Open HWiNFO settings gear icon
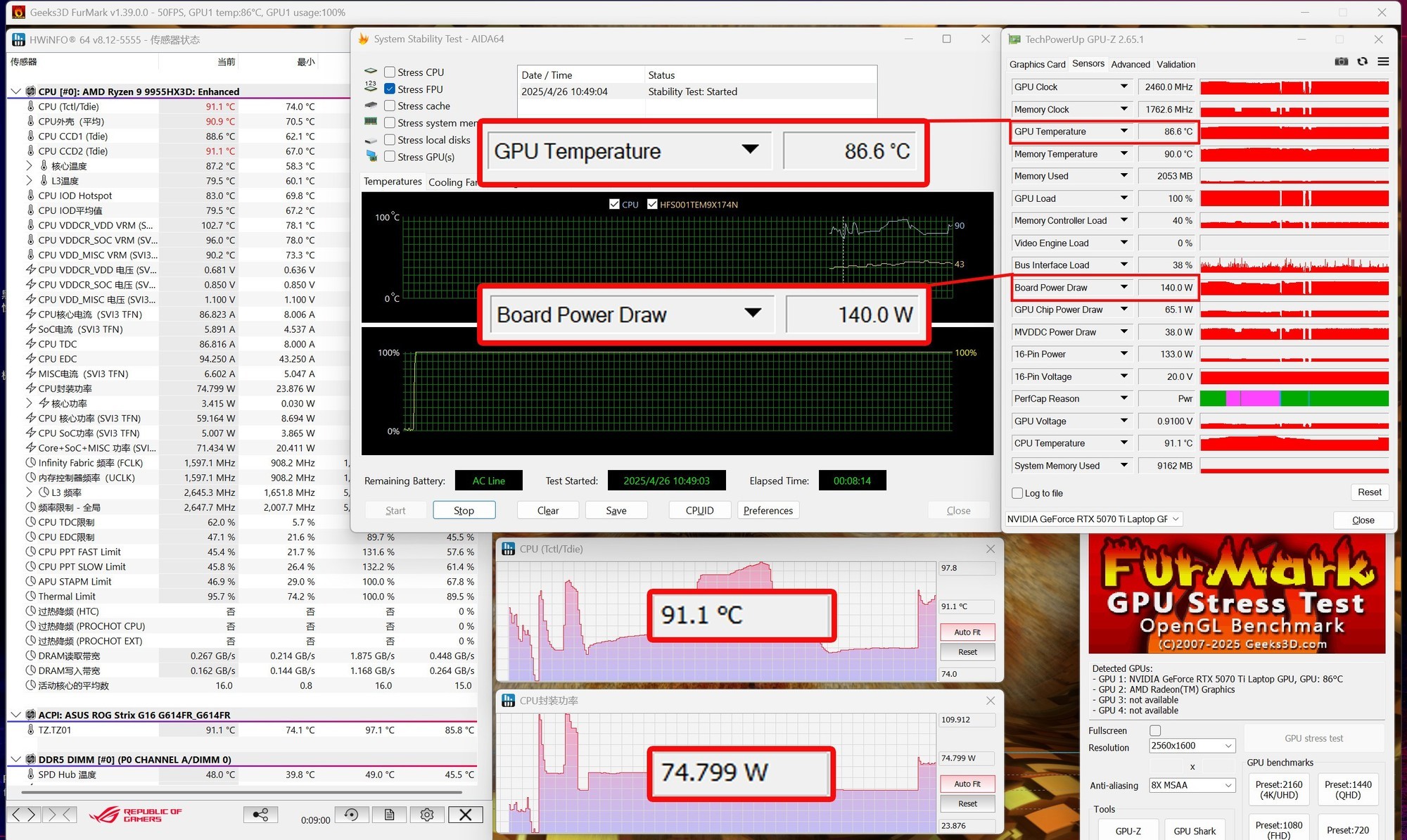This screenshot has height=840, width=1407. click(427, 815)
